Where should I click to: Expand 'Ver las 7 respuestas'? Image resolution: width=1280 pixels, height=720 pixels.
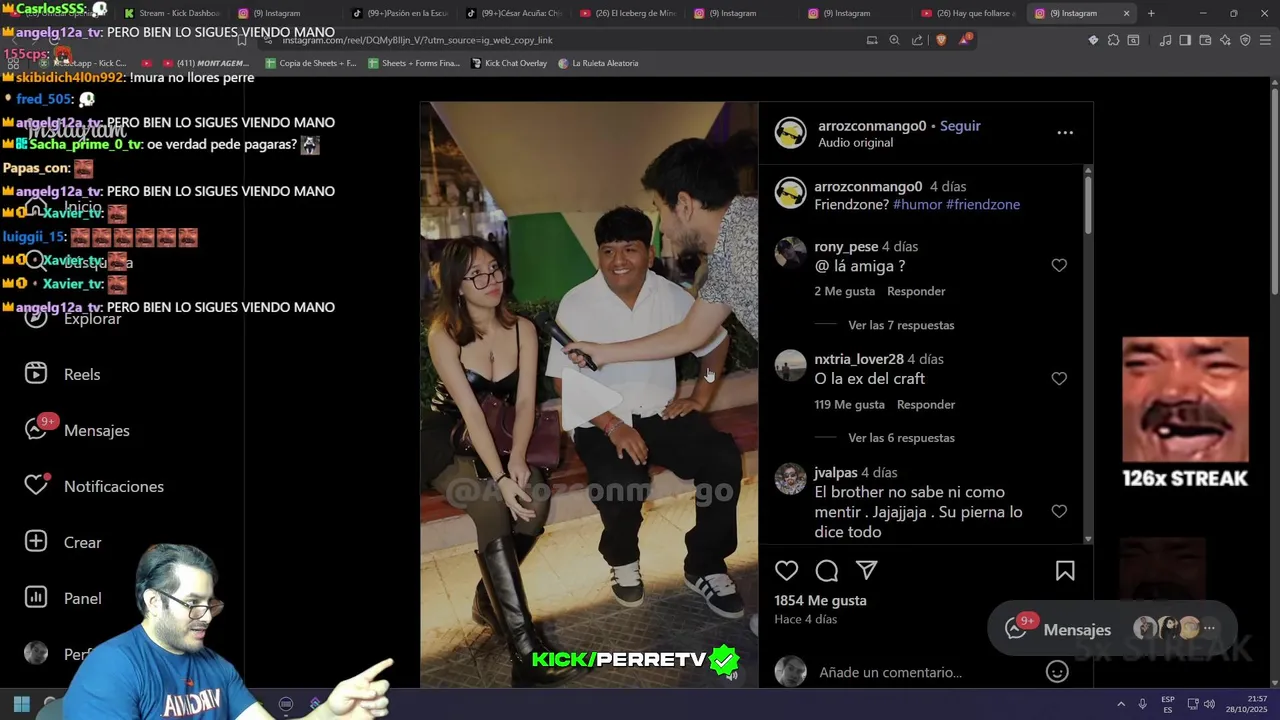click(901, 325)
